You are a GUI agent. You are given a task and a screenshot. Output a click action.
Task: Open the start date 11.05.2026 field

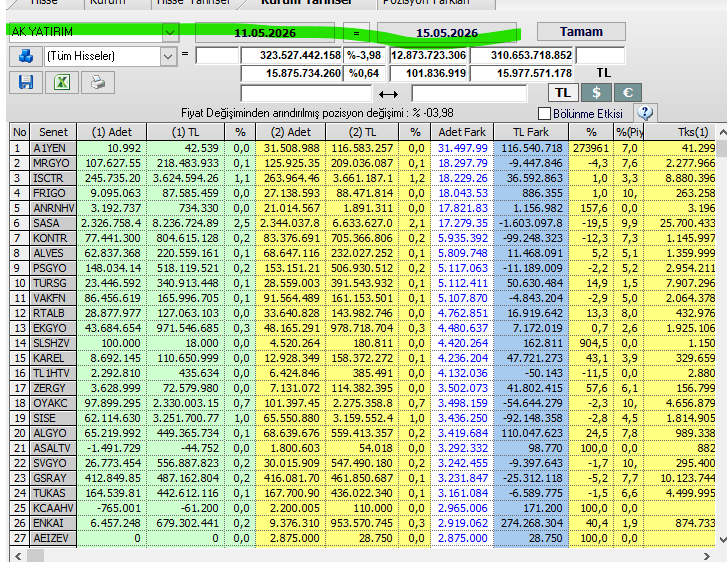(x=265, y=33)
